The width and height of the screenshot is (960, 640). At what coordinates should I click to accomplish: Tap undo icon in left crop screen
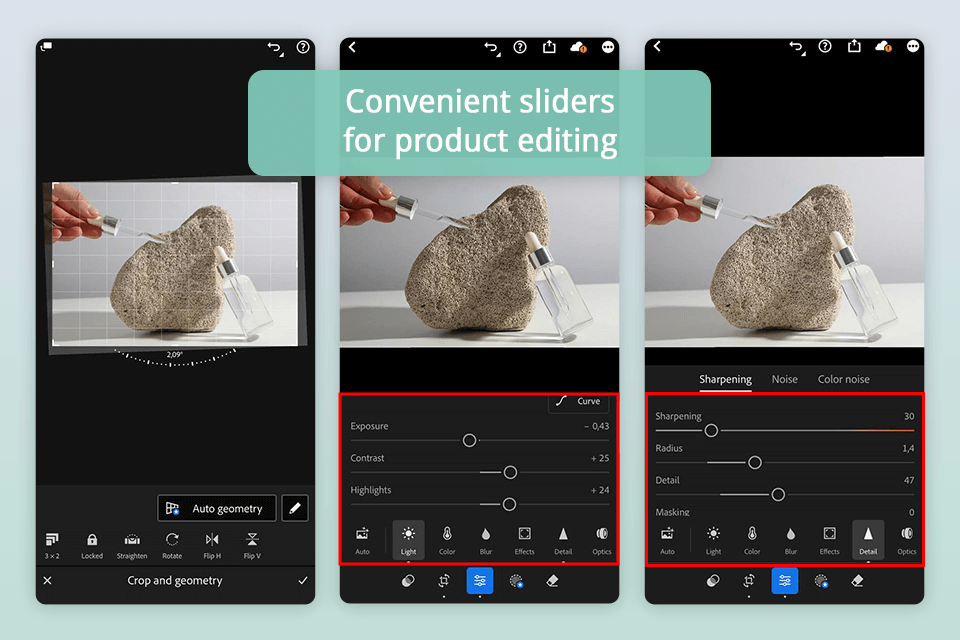[275, 48]
